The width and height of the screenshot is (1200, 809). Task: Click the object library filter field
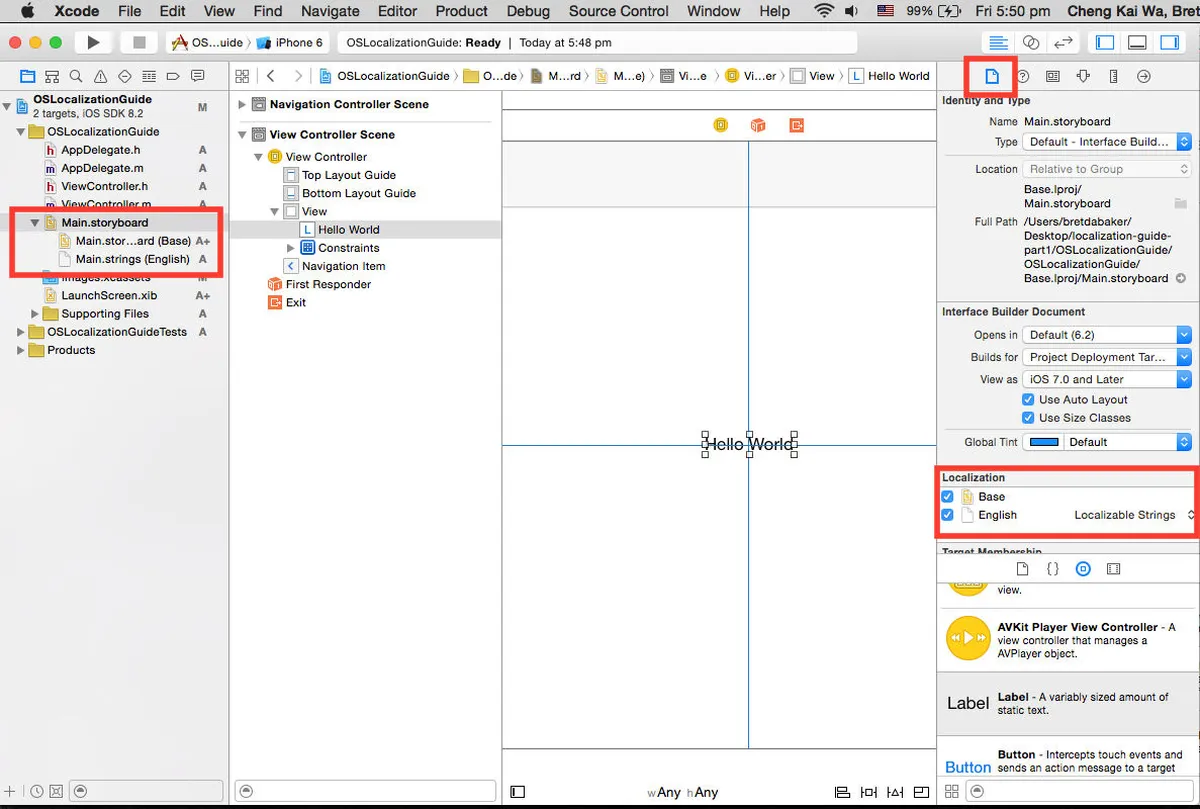point(1080,791)
